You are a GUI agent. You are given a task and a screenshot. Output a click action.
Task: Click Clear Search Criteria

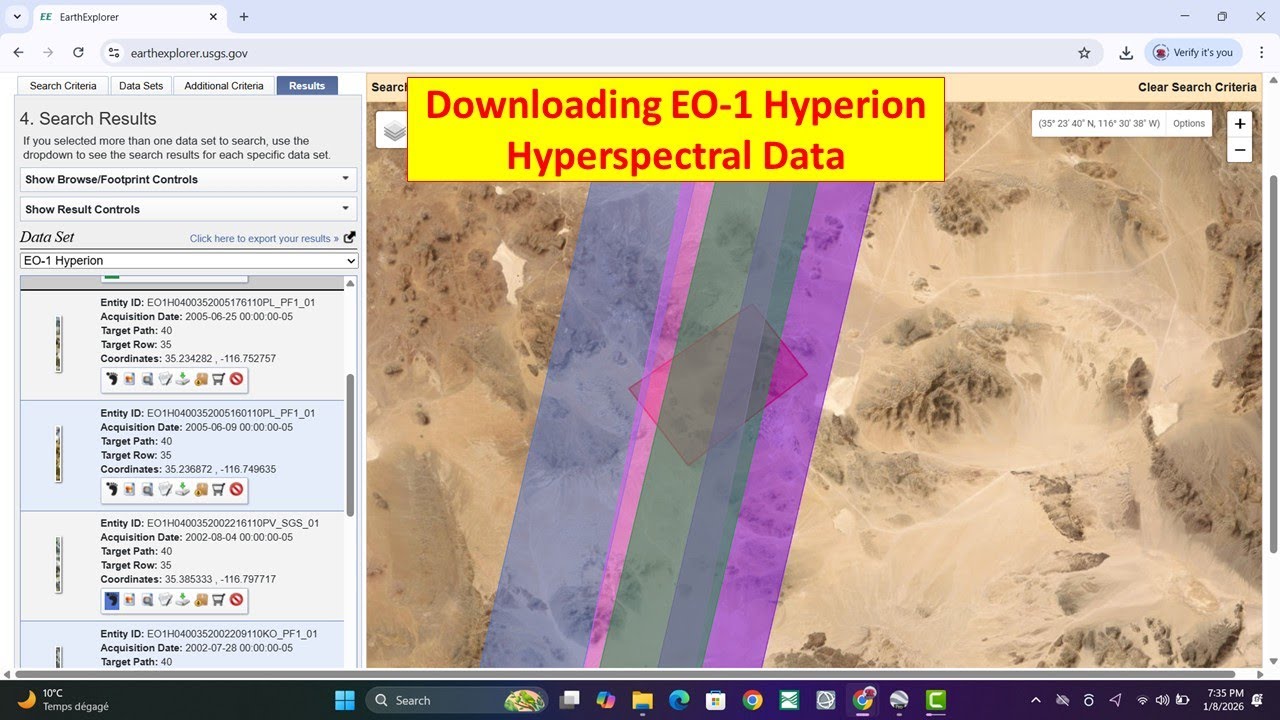click(1197, 87)
